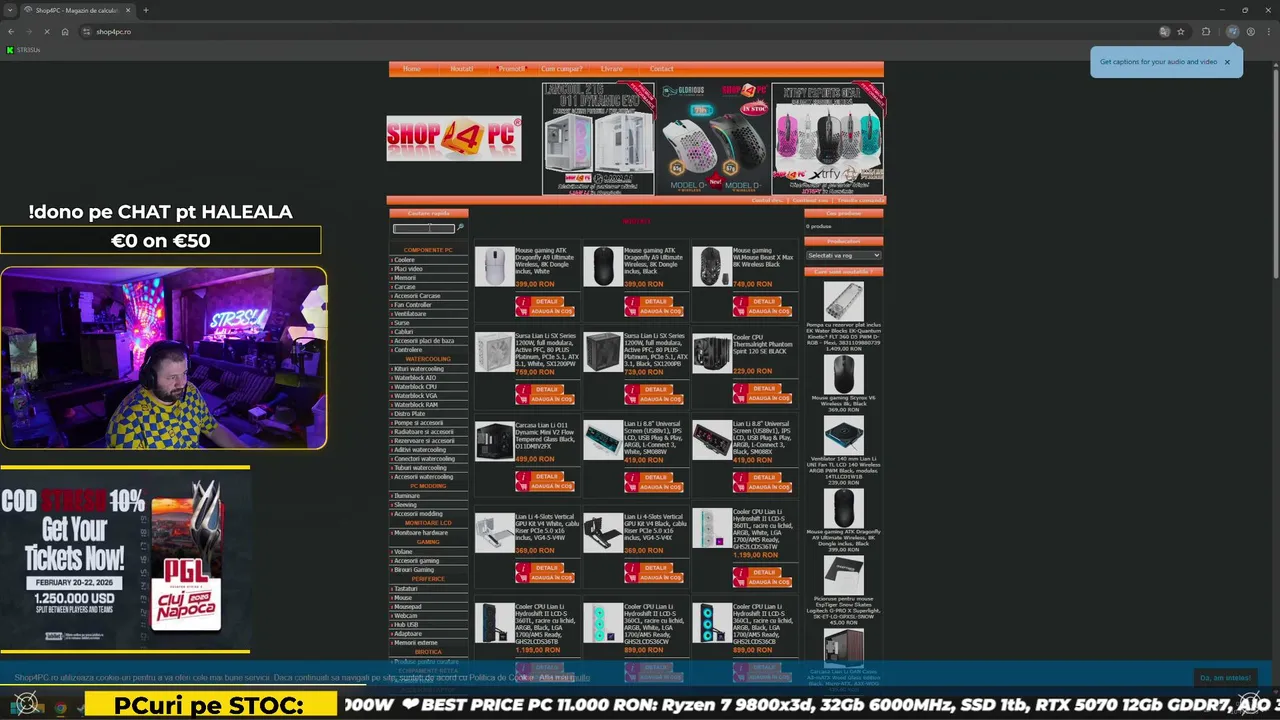Add Lian Li Vertical GPU Kit V4 White to cart

pyautogui.click(x=545, y=577)
